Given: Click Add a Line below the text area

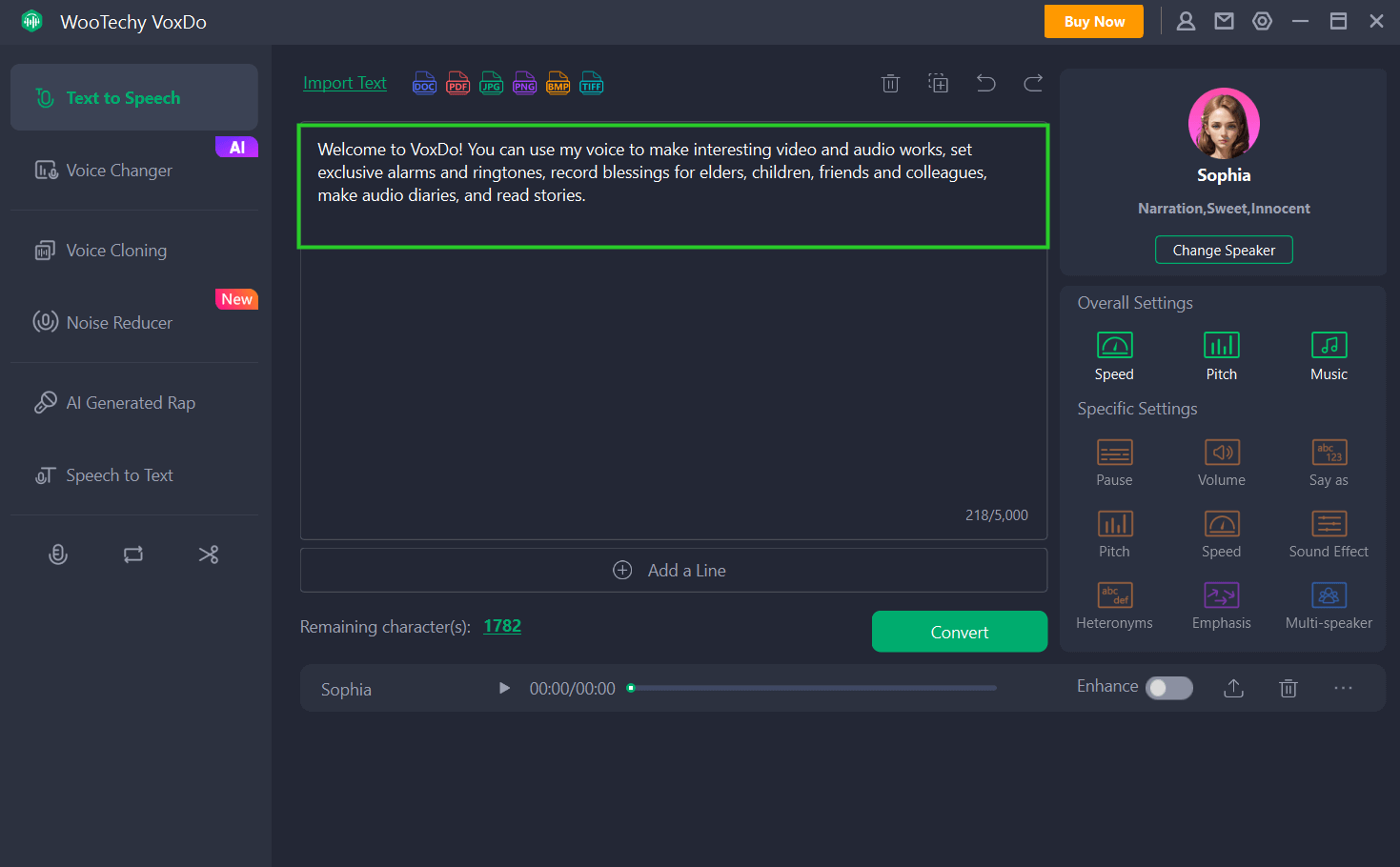Looking at the screenshot, I should pyautogui.click(x=673, y=570).
